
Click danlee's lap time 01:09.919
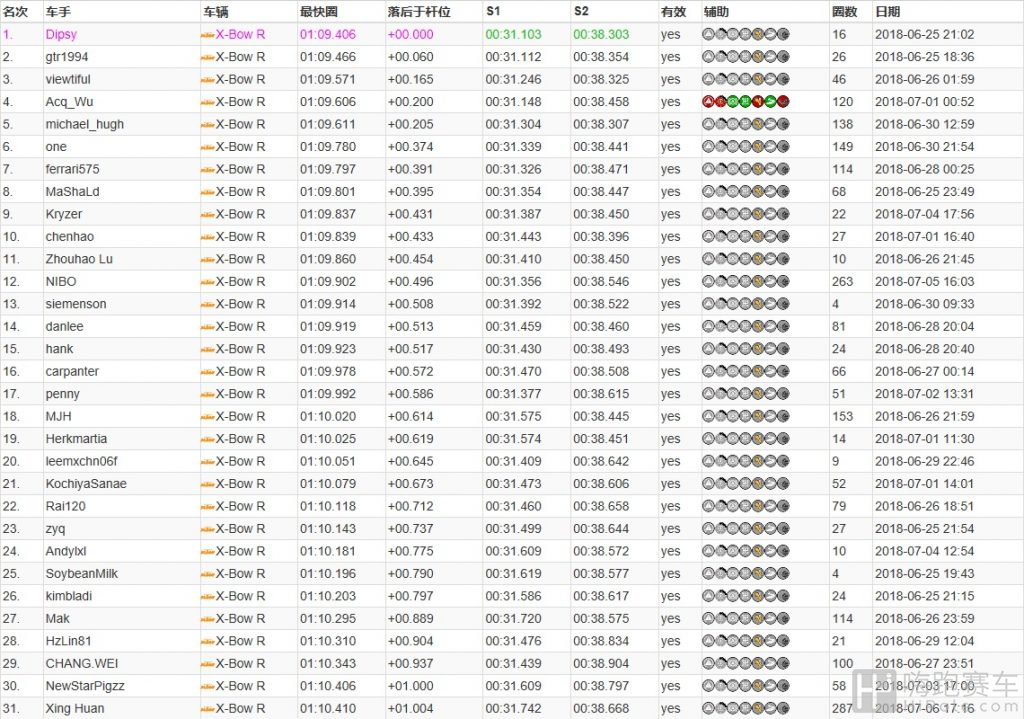pyautogui.click(x=328, y=327)
